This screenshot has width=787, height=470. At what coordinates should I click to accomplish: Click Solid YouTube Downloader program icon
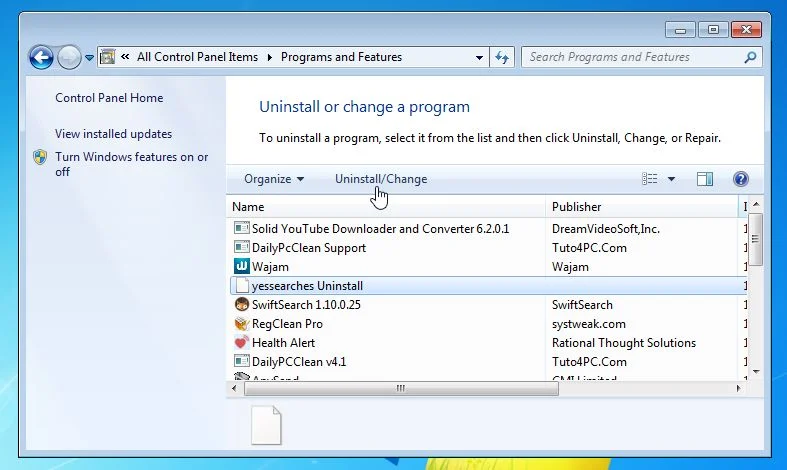(x=241, y=228)
